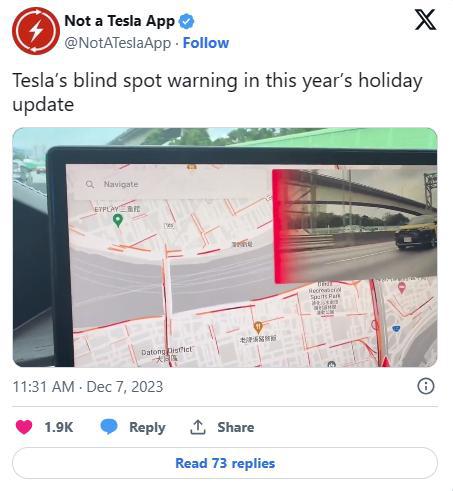Viewport: 453px width, 491px height.
Task: Click the share upload arrow icon
Action: click(198, 427)
